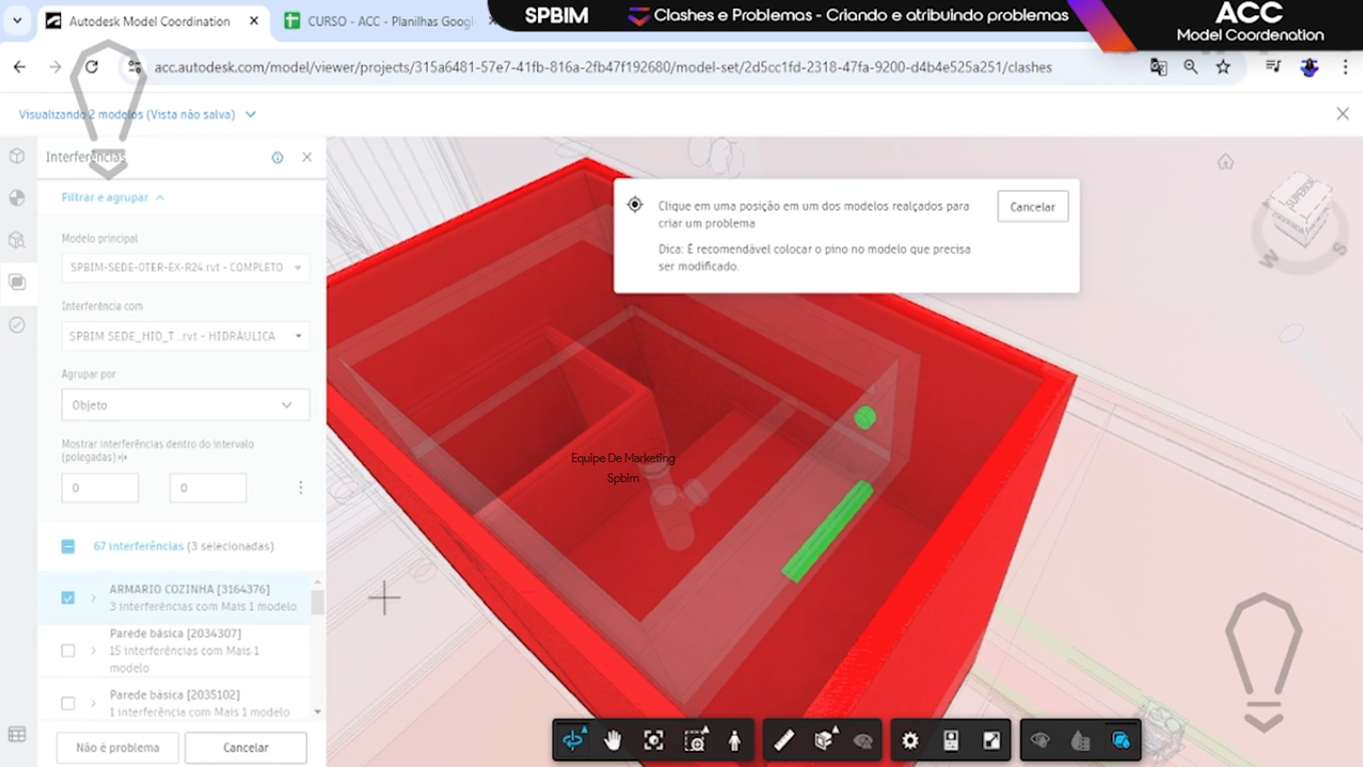Select the Measure ruler tool
This screenshot has height=767, width=1363.
point(784,740)
